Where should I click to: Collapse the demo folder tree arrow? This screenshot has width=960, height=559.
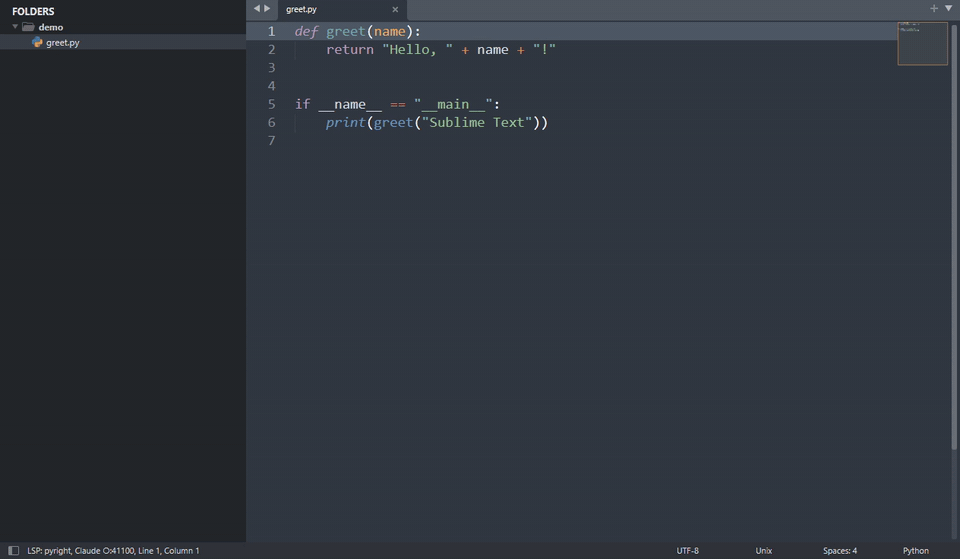pyautogui.click(x=15, y=27)
